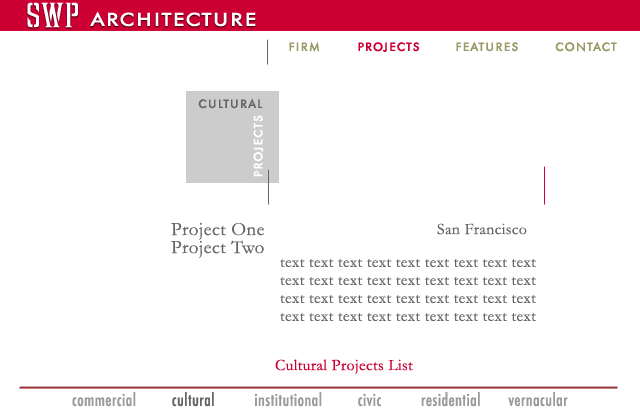Switch to the commercial category tab
The height and width of the screenshot is (410, 640).
(x=104, y=400)
